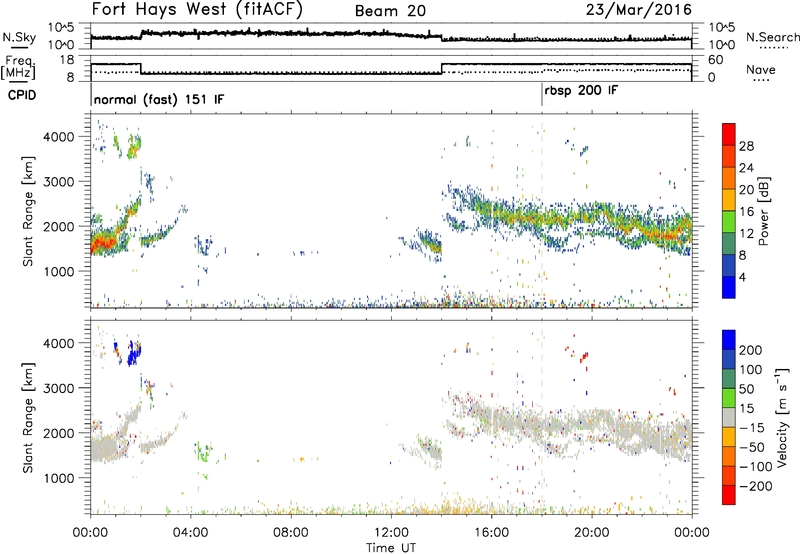Click the frequency step at 14:00 UT
The height and width of the screenshot is (554, 800).
tap(441, 68)
